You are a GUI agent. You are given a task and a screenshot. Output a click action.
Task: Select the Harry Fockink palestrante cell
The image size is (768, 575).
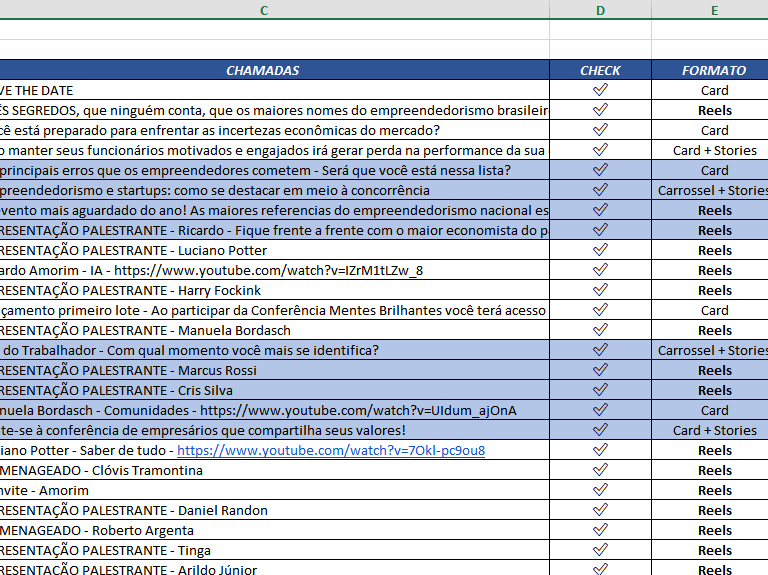(274, 290)
